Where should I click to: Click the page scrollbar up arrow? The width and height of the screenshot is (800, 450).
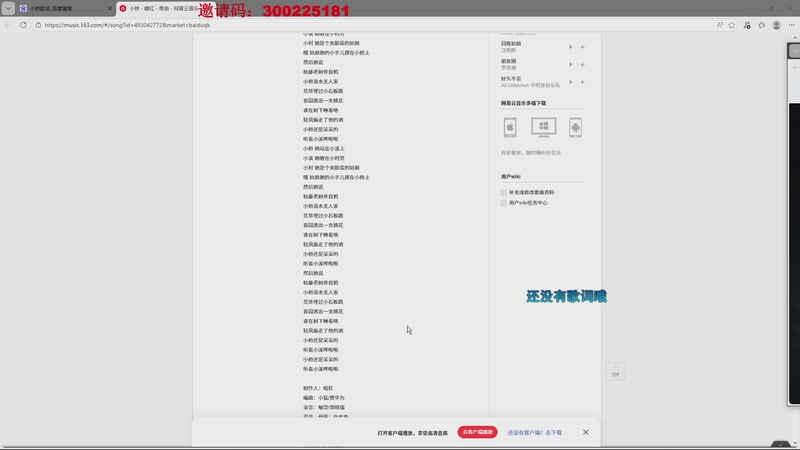[x=795, y=37]
